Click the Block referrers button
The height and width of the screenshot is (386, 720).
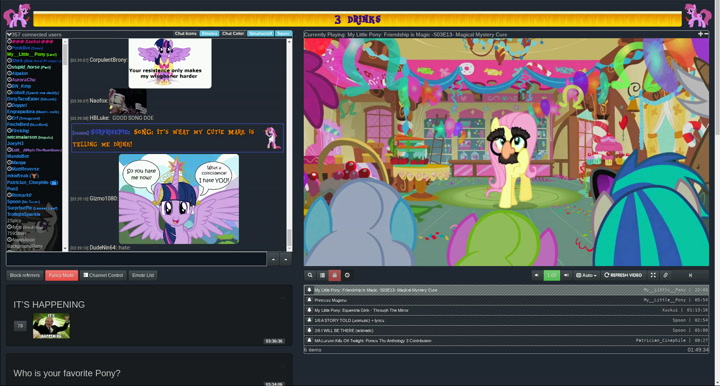(25, 275)
